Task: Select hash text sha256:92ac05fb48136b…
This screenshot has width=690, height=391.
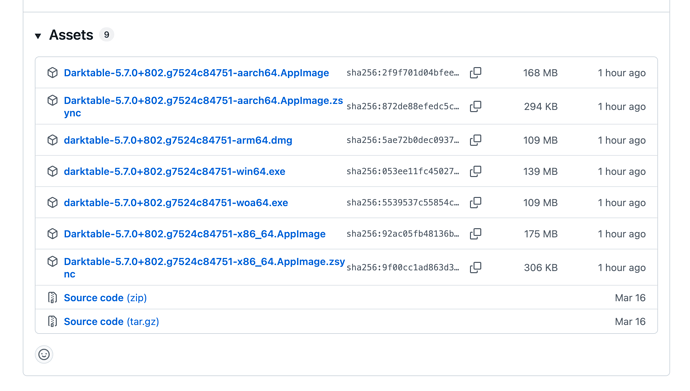Action: tap(403, 234)
